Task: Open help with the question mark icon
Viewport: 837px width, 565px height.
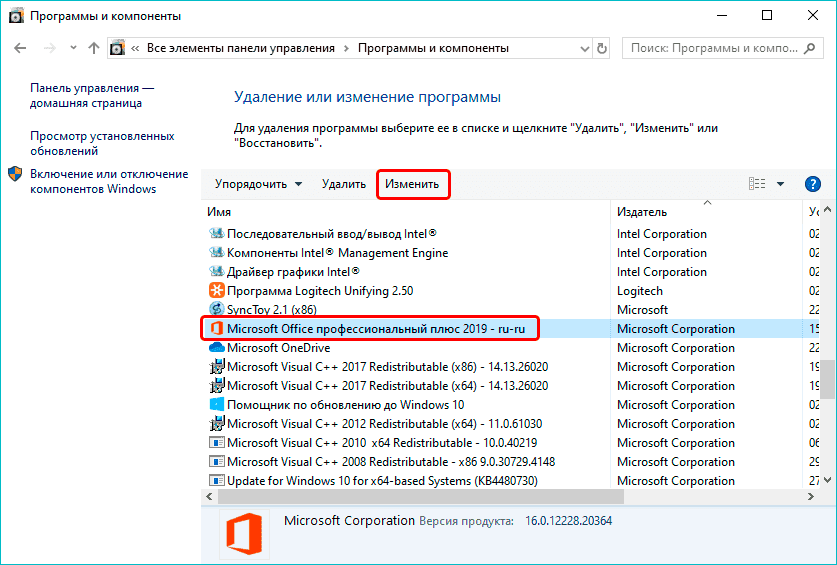Action: (x=812, y=184)
